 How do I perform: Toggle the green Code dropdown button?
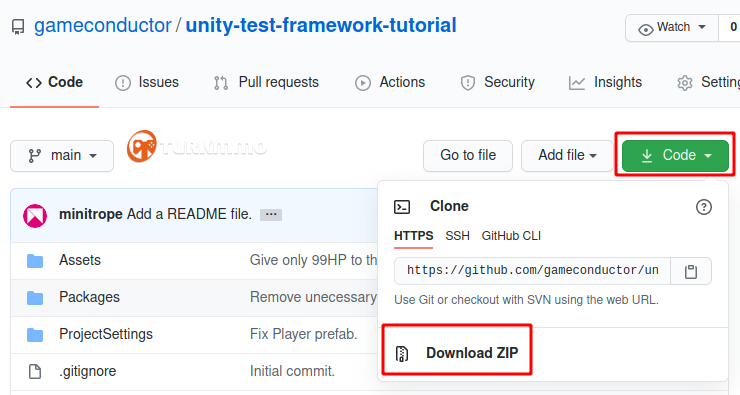tap(675, 155)
